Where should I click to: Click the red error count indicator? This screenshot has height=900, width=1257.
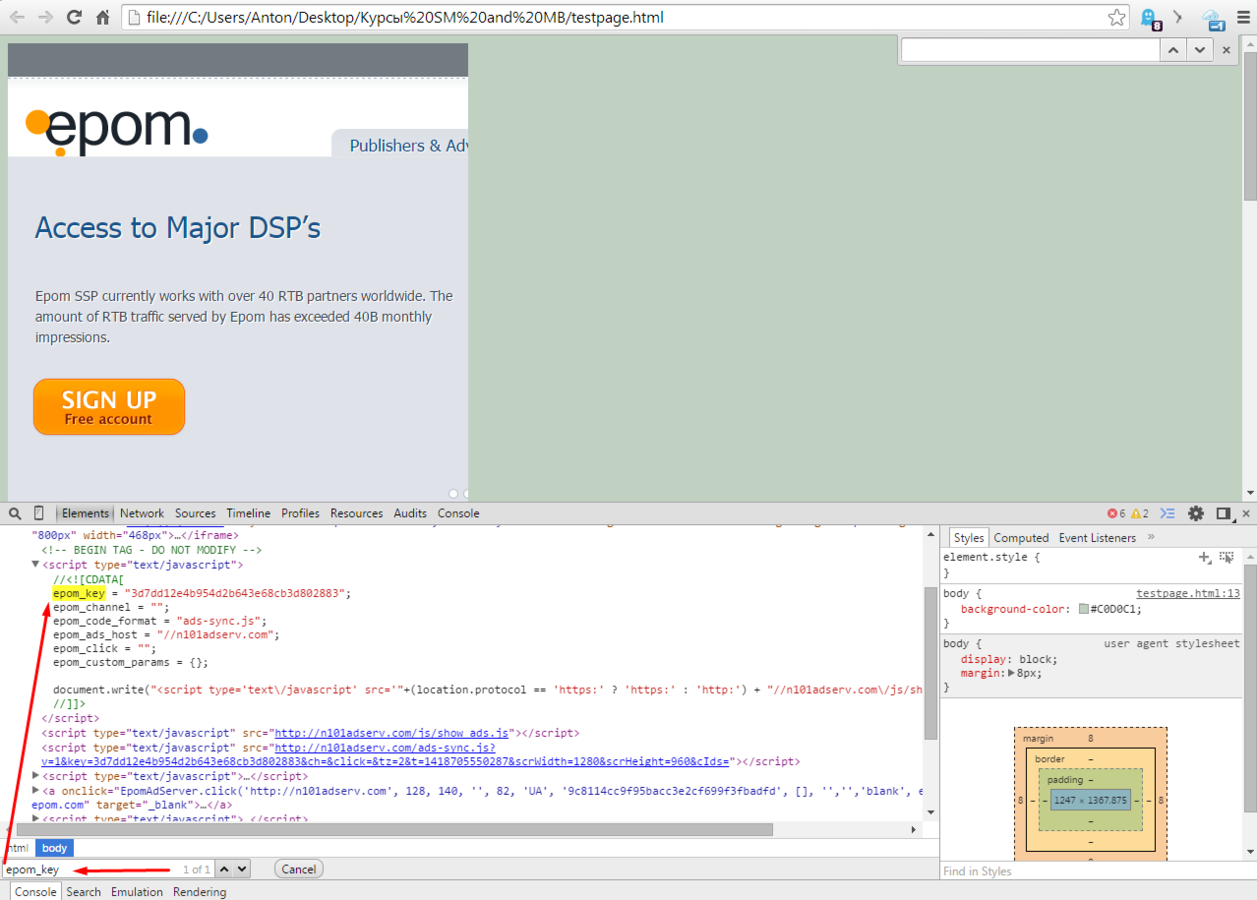[x=1116, y=513]
